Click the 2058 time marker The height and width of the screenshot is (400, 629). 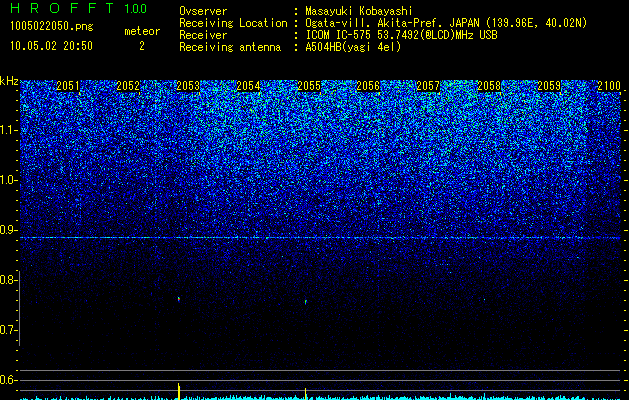pyautogui.click(x=489, y=86)
